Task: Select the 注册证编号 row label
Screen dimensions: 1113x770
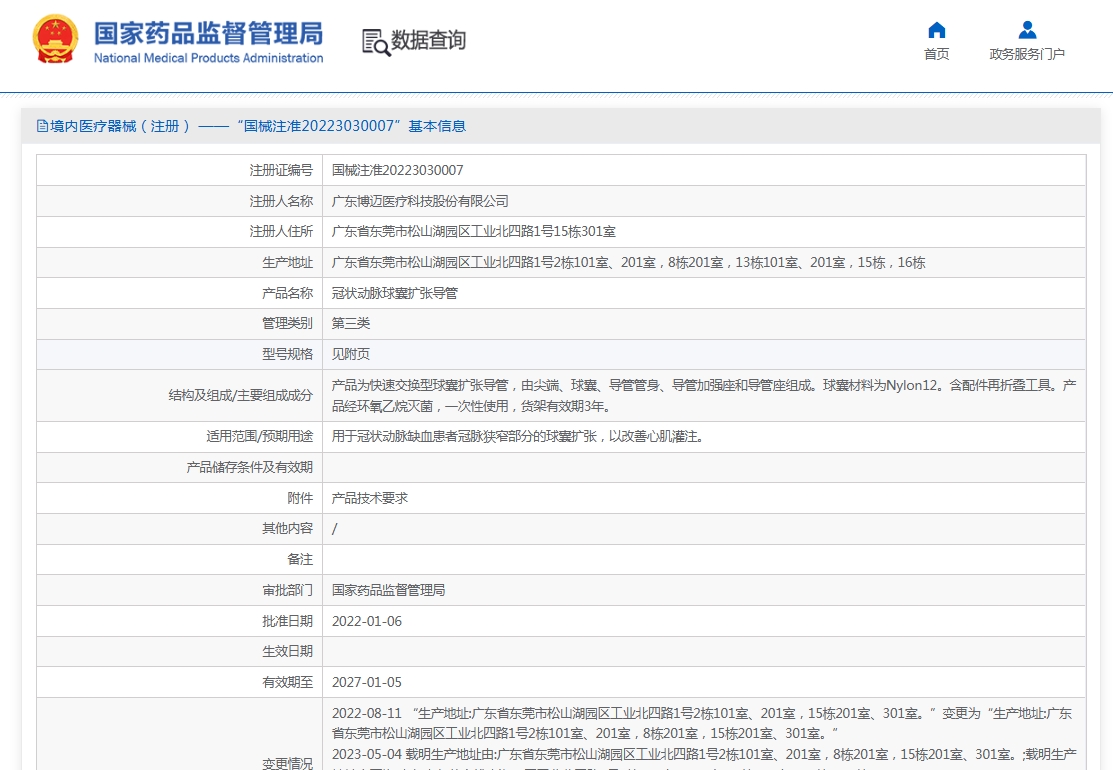Action: pyautogui.click(x=281, y=170)
